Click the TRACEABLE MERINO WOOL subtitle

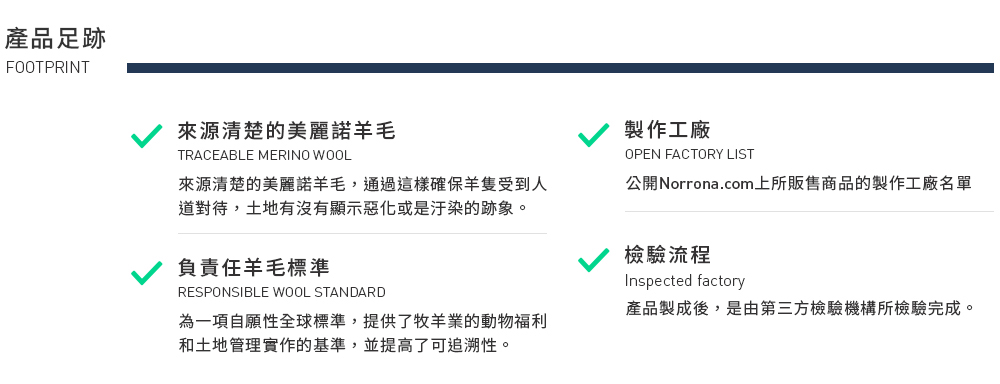tap(264, 156)
